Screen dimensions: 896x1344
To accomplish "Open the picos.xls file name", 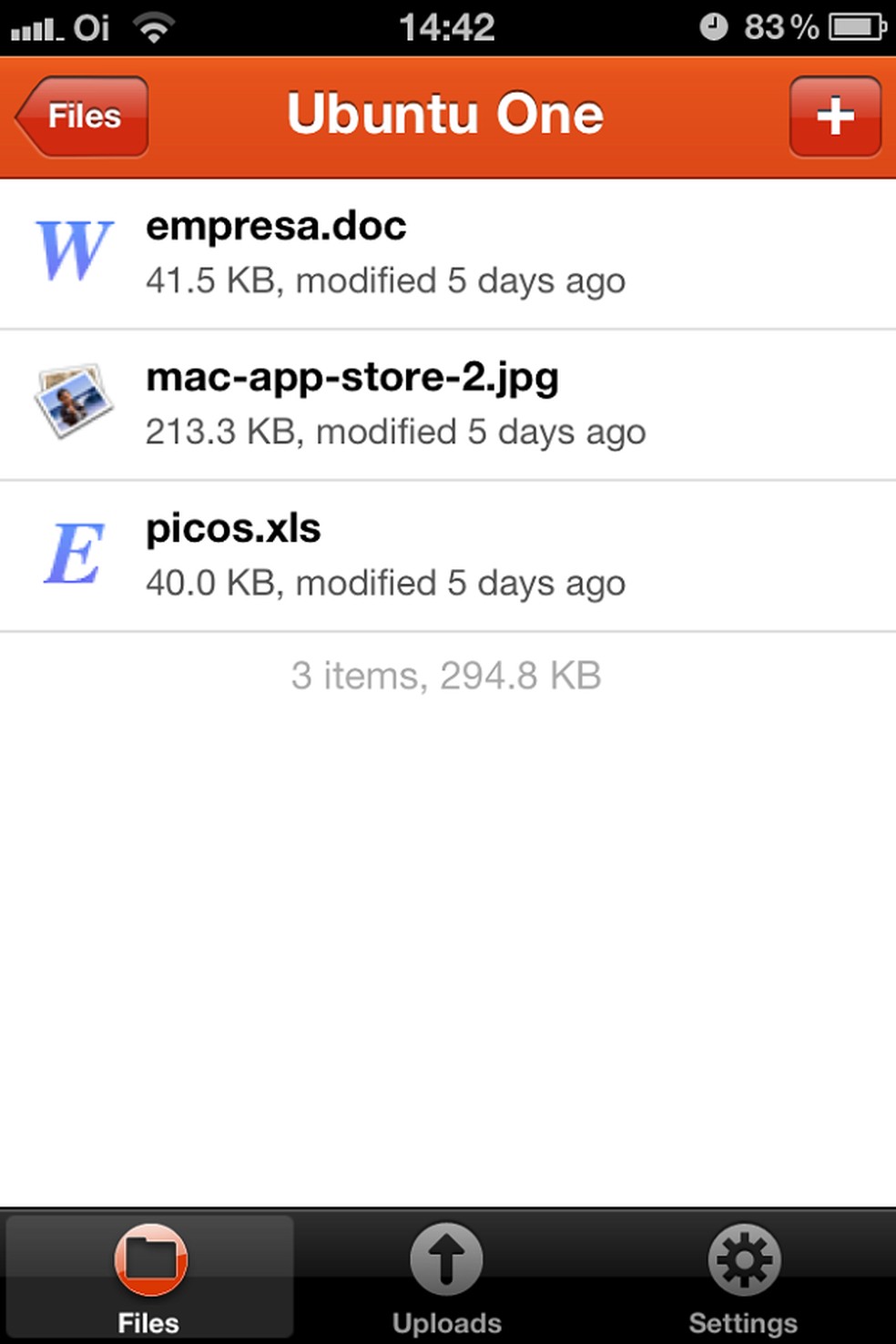I will click(x=233, y=528).
